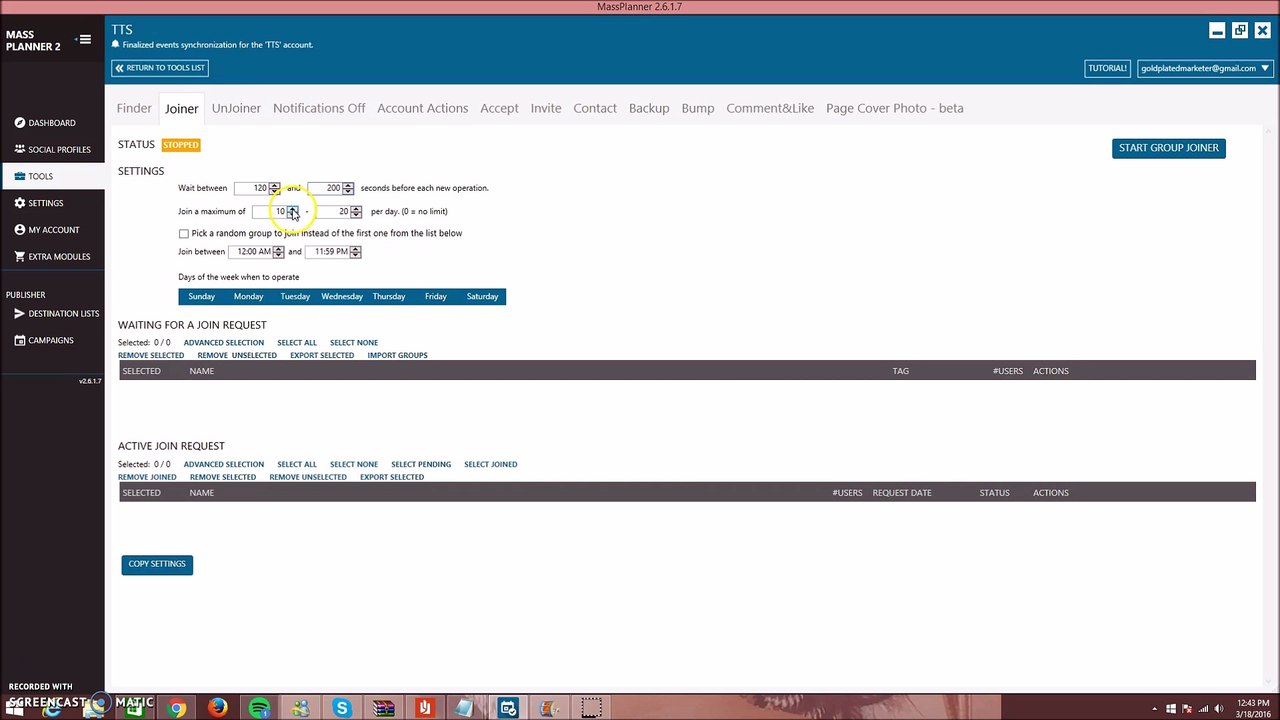Toggle Monday operating day
This screenshot has height=720, width=1280.
[x=248, y=296]
